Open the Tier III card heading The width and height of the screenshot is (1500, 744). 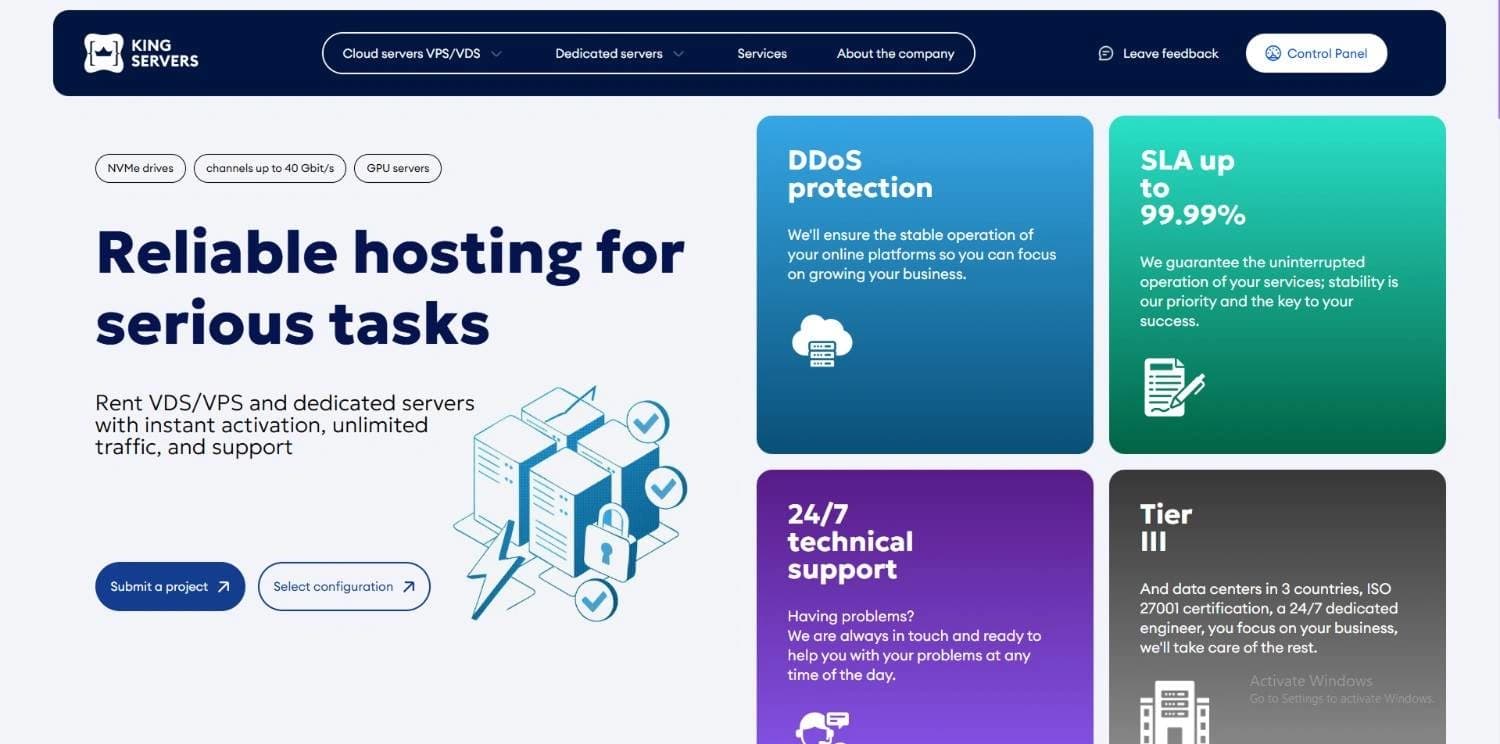pyautogui.click(x=1166, y=528)
